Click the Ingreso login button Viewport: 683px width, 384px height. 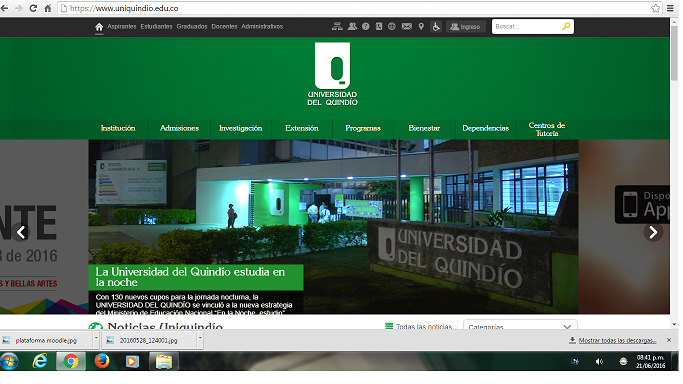click(x=465, y=27)
